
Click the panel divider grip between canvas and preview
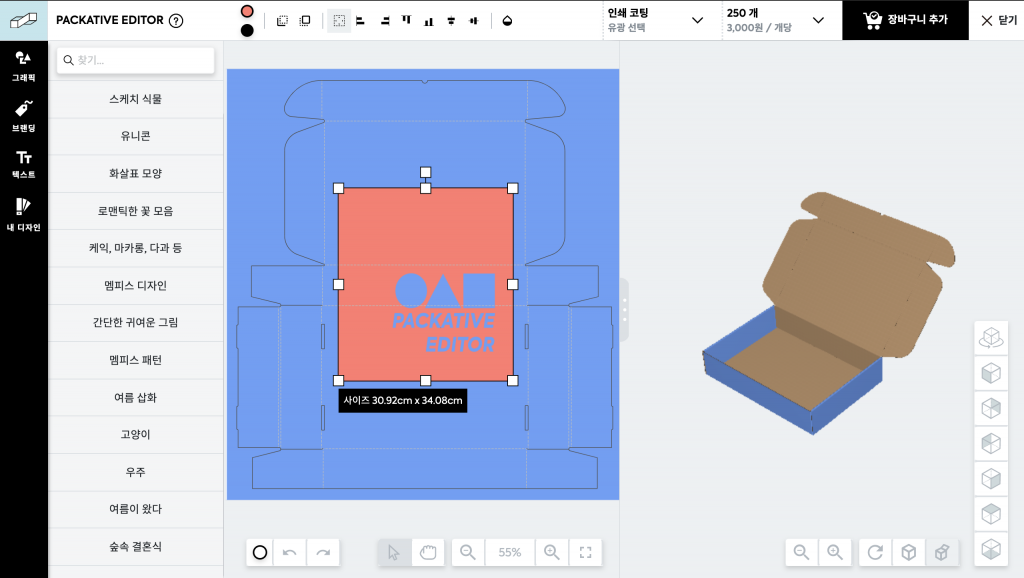624,310
